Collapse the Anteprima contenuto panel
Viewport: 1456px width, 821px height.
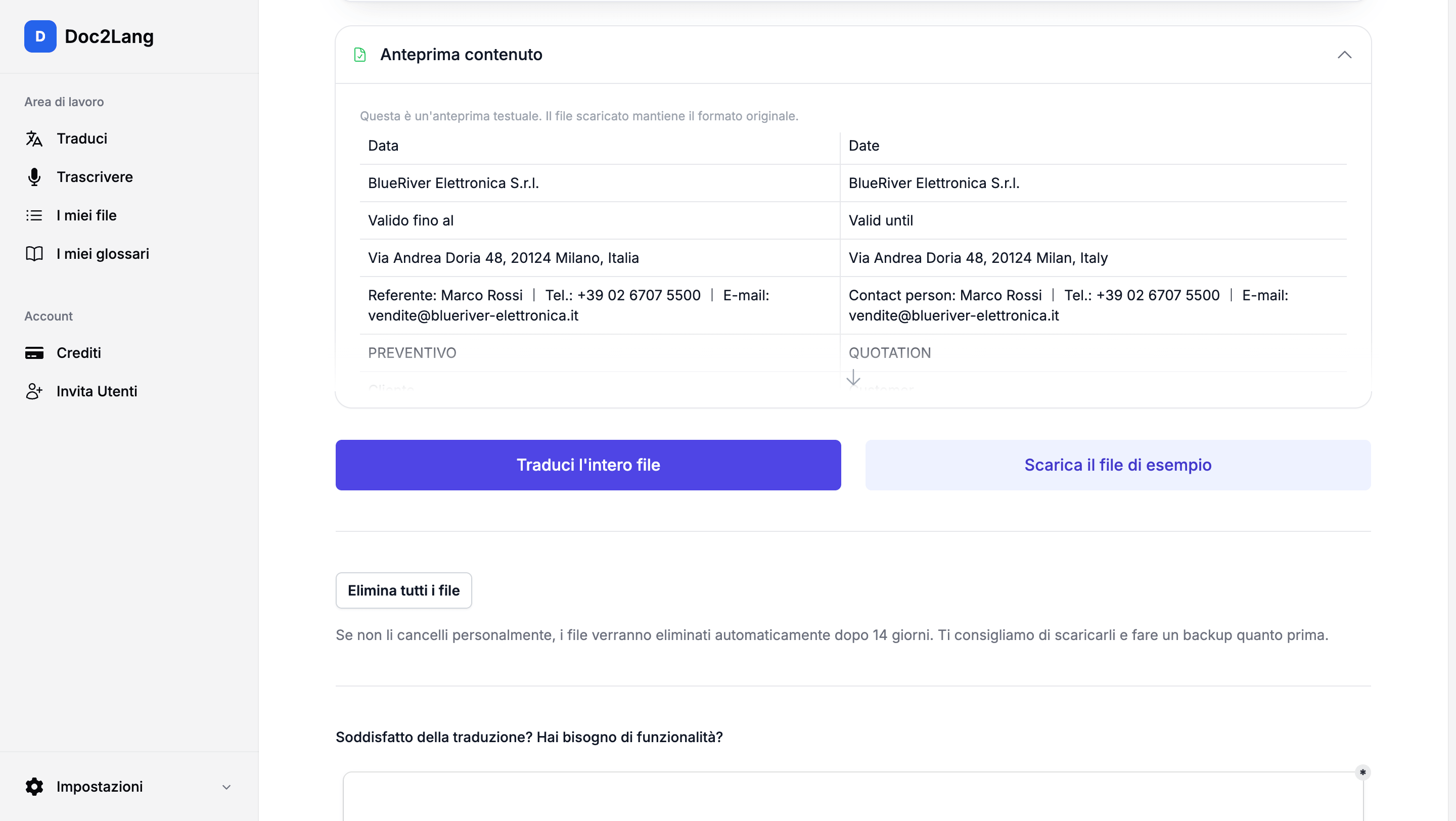pyautogui.click(x=1345, y=55)
